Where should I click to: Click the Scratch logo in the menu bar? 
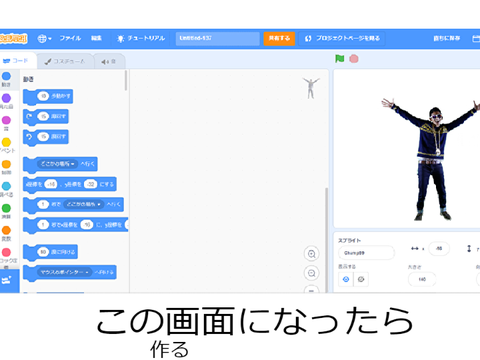tap(13, 39)
